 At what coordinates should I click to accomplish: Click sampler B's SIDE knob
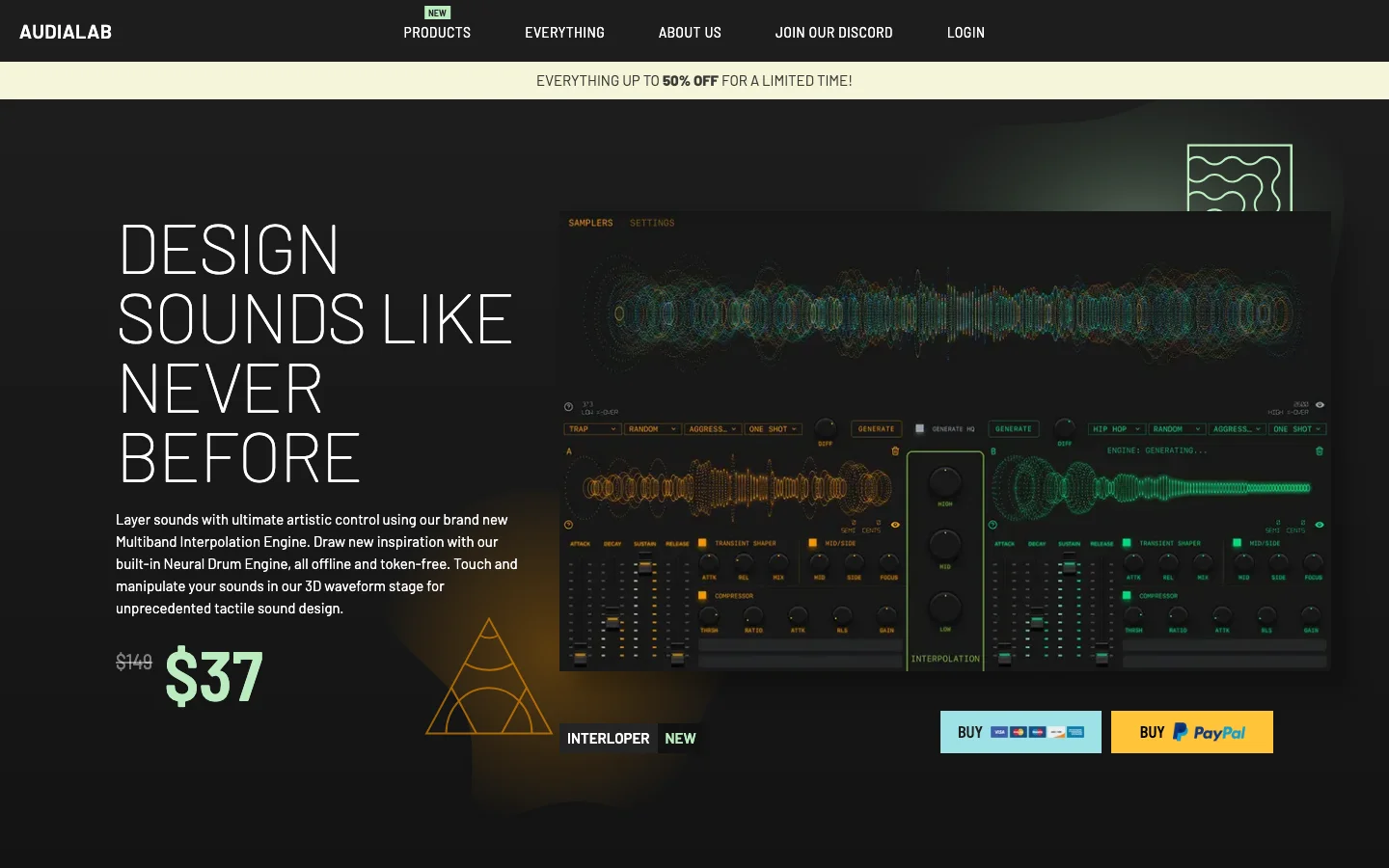[1278, 561]
